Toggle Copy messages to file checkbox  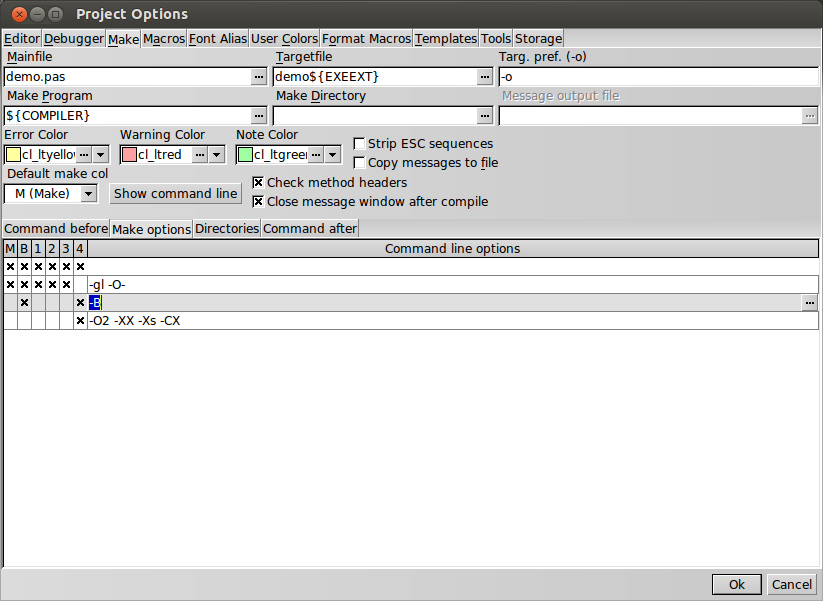359,163
